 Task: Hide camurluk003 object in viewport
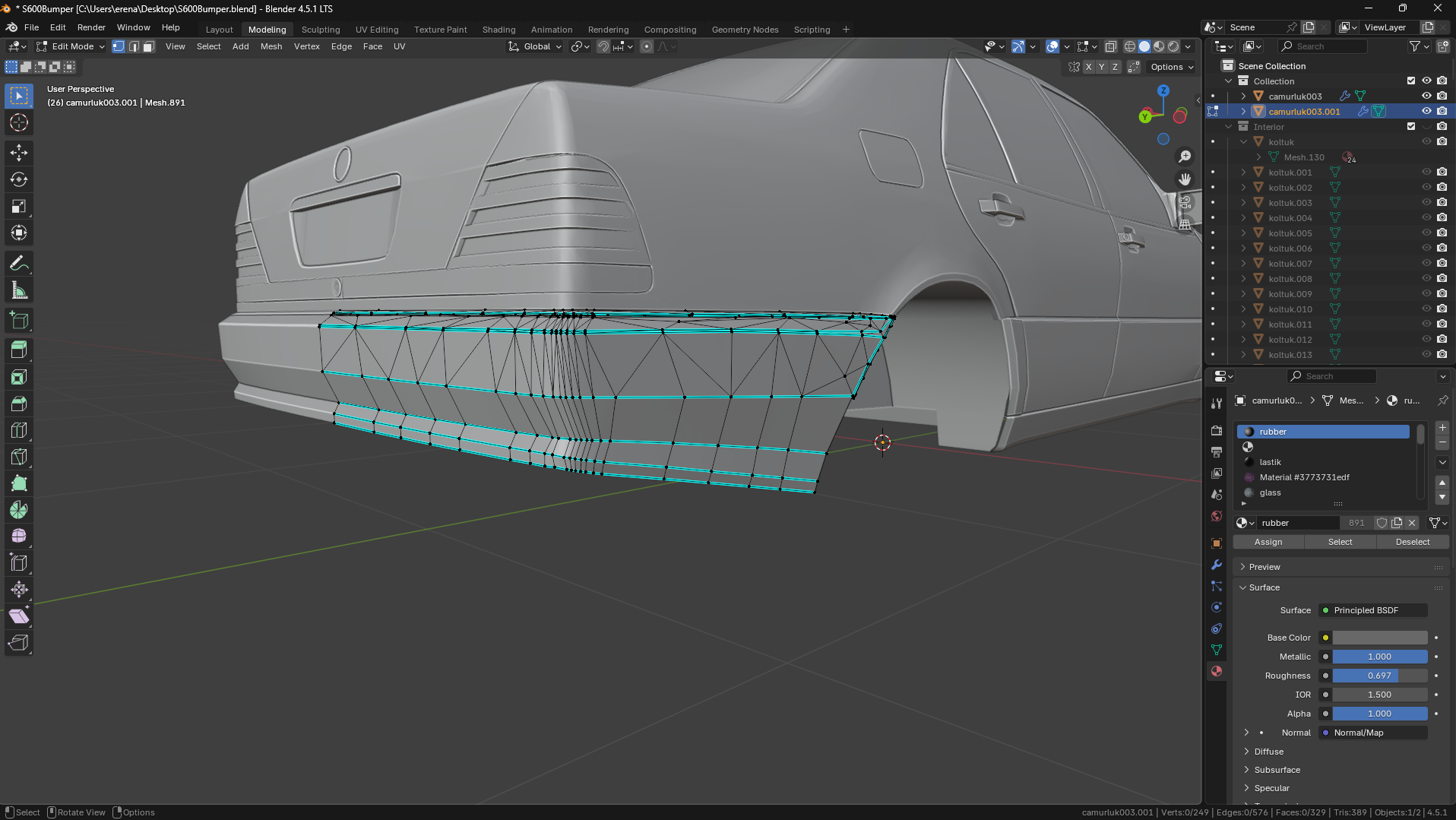pyautogui.click(x=1426, y=96)
